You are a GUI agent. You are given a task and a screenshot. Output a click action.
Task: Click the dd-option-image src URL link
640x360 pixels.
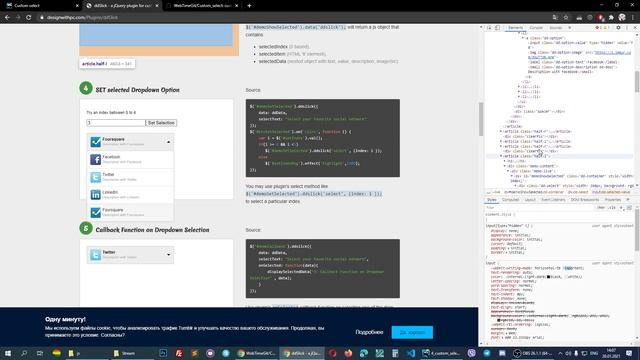[x=612, y=53]
